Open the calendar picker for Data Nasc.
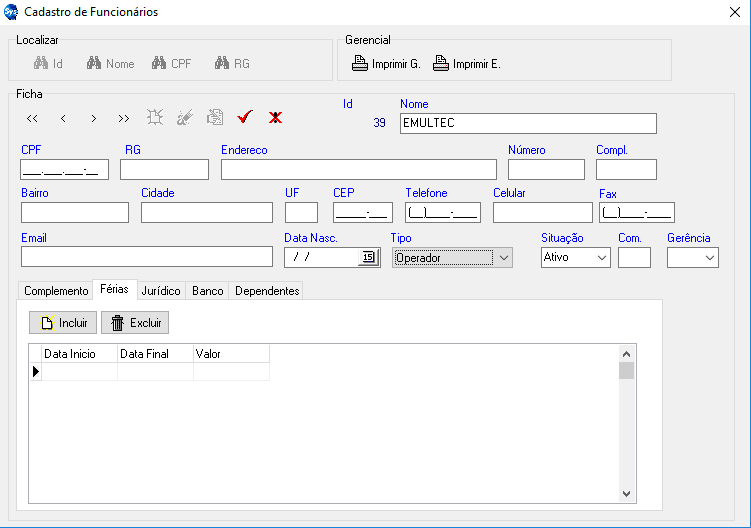751x528 pixels. [368, 257]
